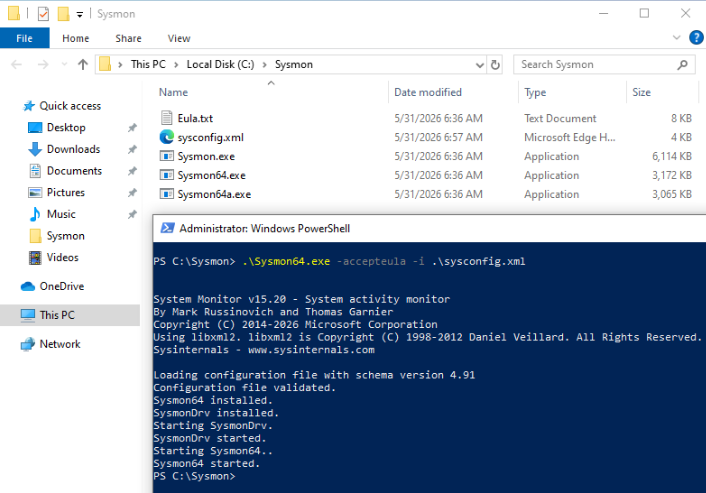Click the 5/31/2026 6:57 AM date cell
Image resolution: width=706 pixels, height=493 pixels.
tap(438, 137)
